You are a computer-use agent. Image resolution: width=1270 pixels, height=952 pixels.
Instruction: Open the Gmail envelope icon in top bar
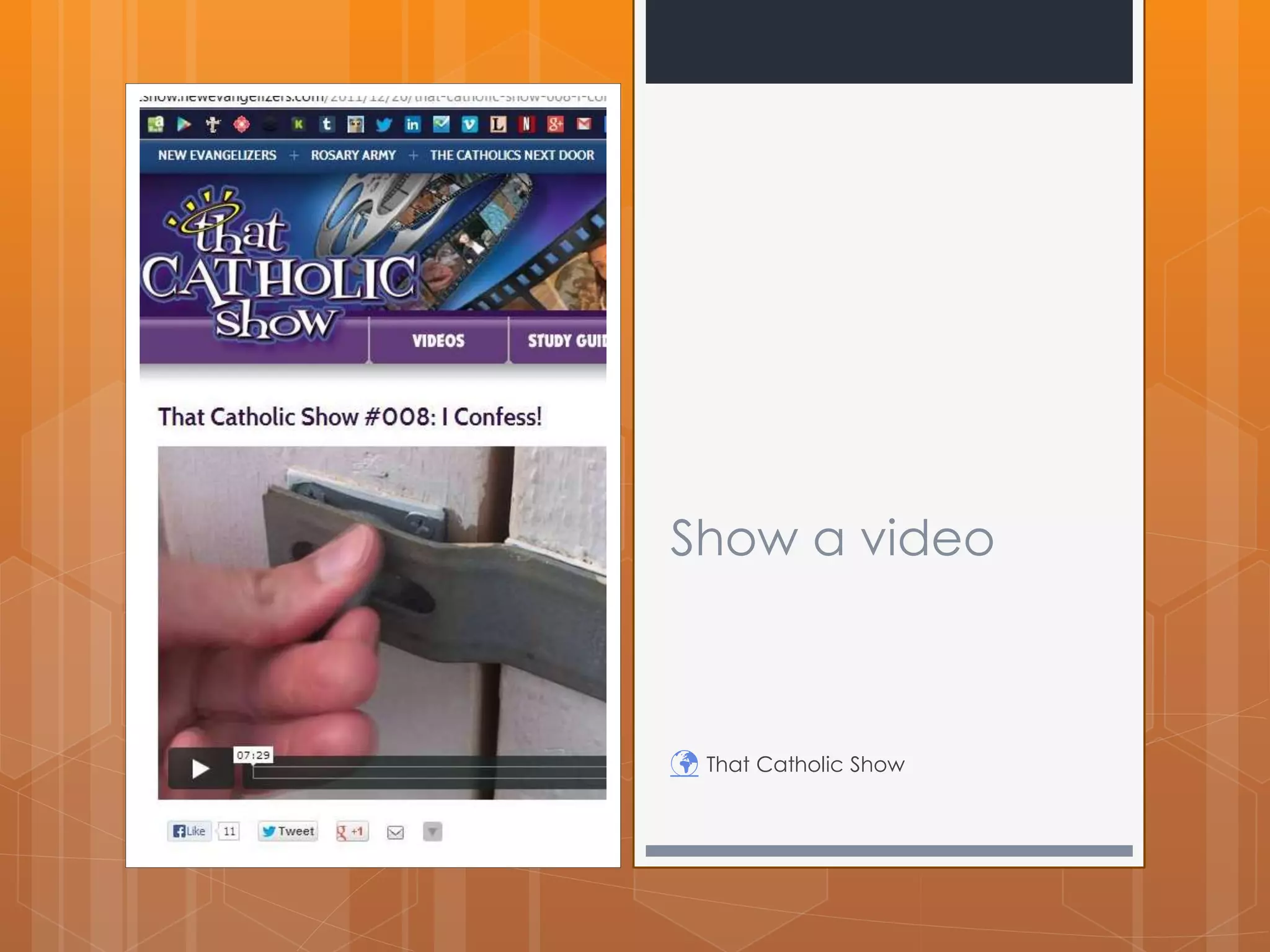point(584,125)
